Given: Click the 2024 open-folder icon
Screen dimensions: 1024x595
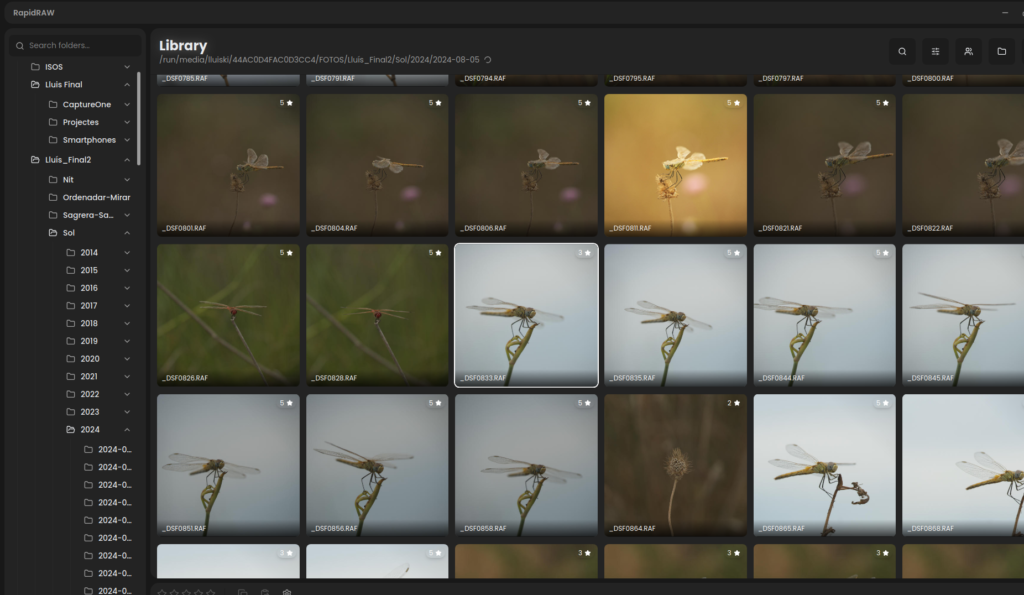Looking at the screenshot, I should pos(71,430).
